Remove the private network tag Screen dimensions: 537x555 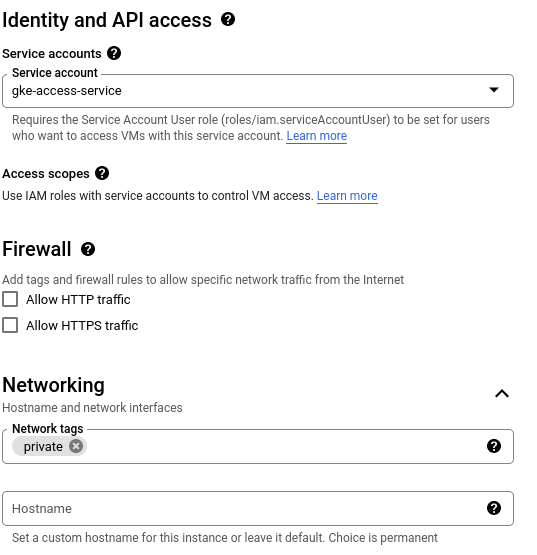76,446
